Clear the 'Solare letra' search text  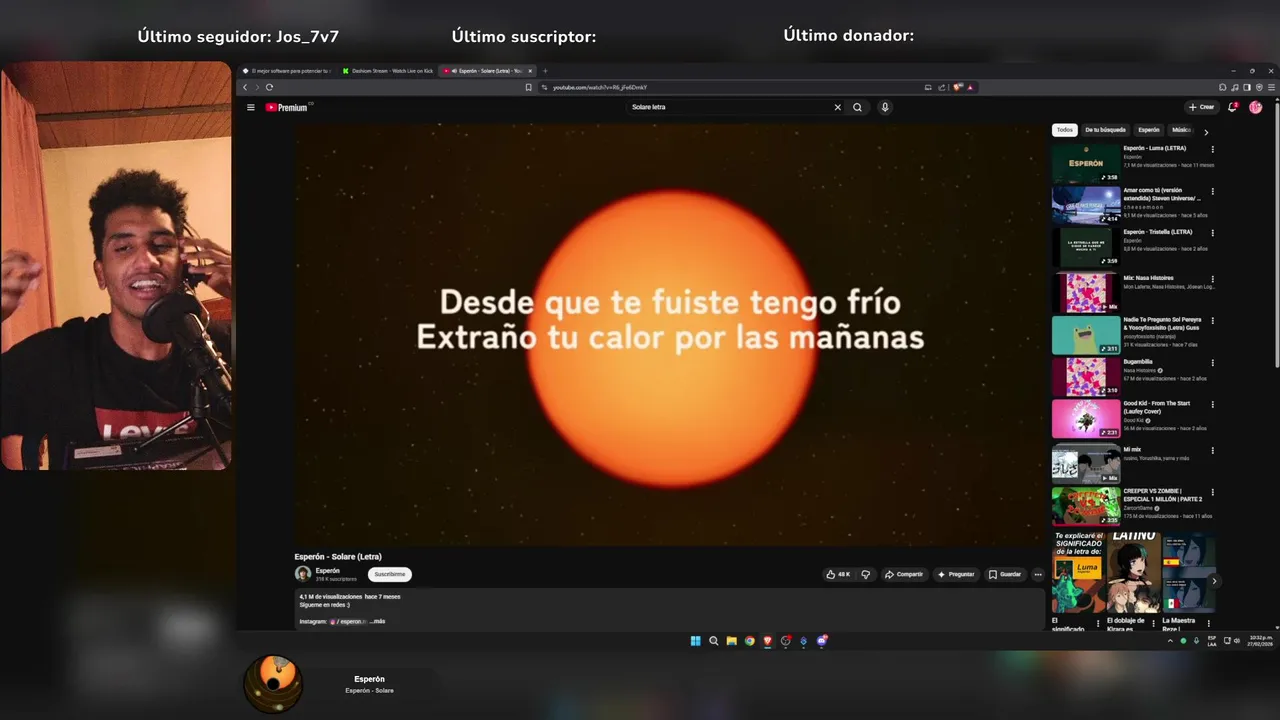[837, 107]
